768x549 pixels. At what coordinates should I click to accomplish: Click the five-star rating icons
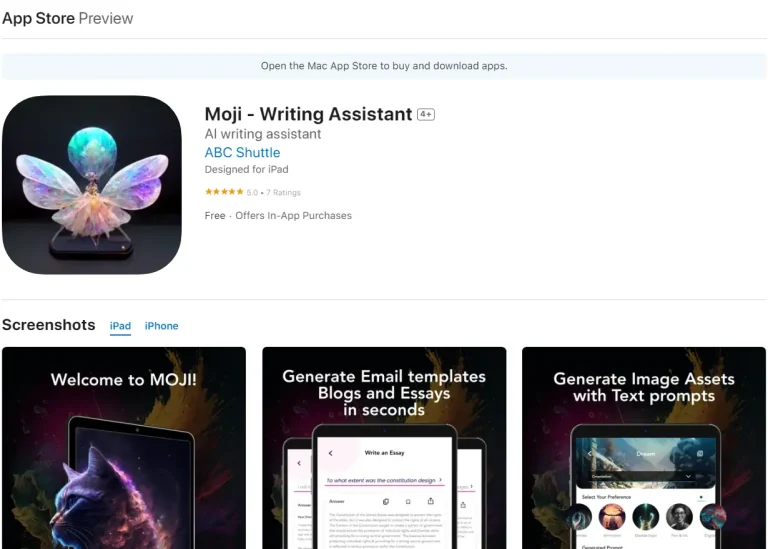[x=224, y=192]
